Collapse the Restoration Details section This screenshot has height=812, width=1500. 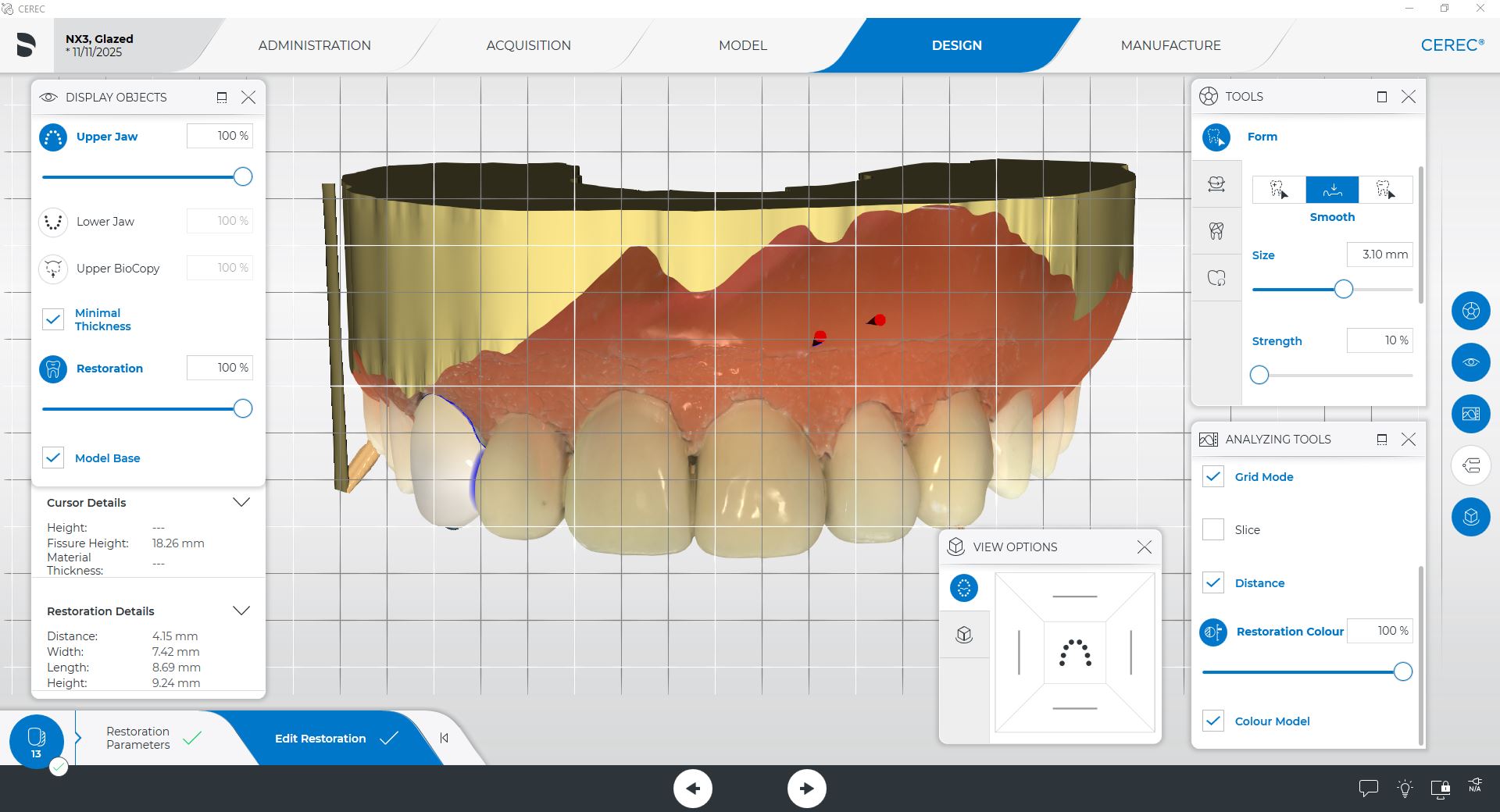[x=241, y=611]
